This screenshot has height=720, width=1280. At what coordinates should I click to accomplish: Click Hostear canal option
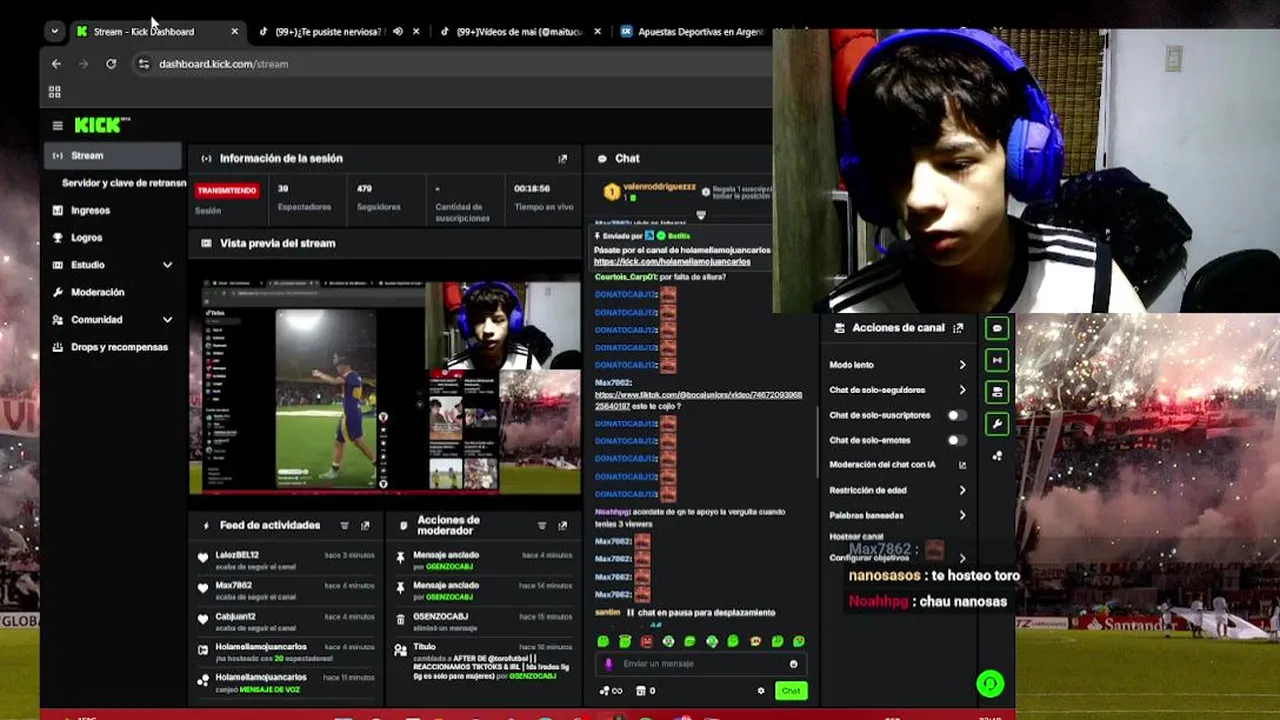(x=857, y=537)
